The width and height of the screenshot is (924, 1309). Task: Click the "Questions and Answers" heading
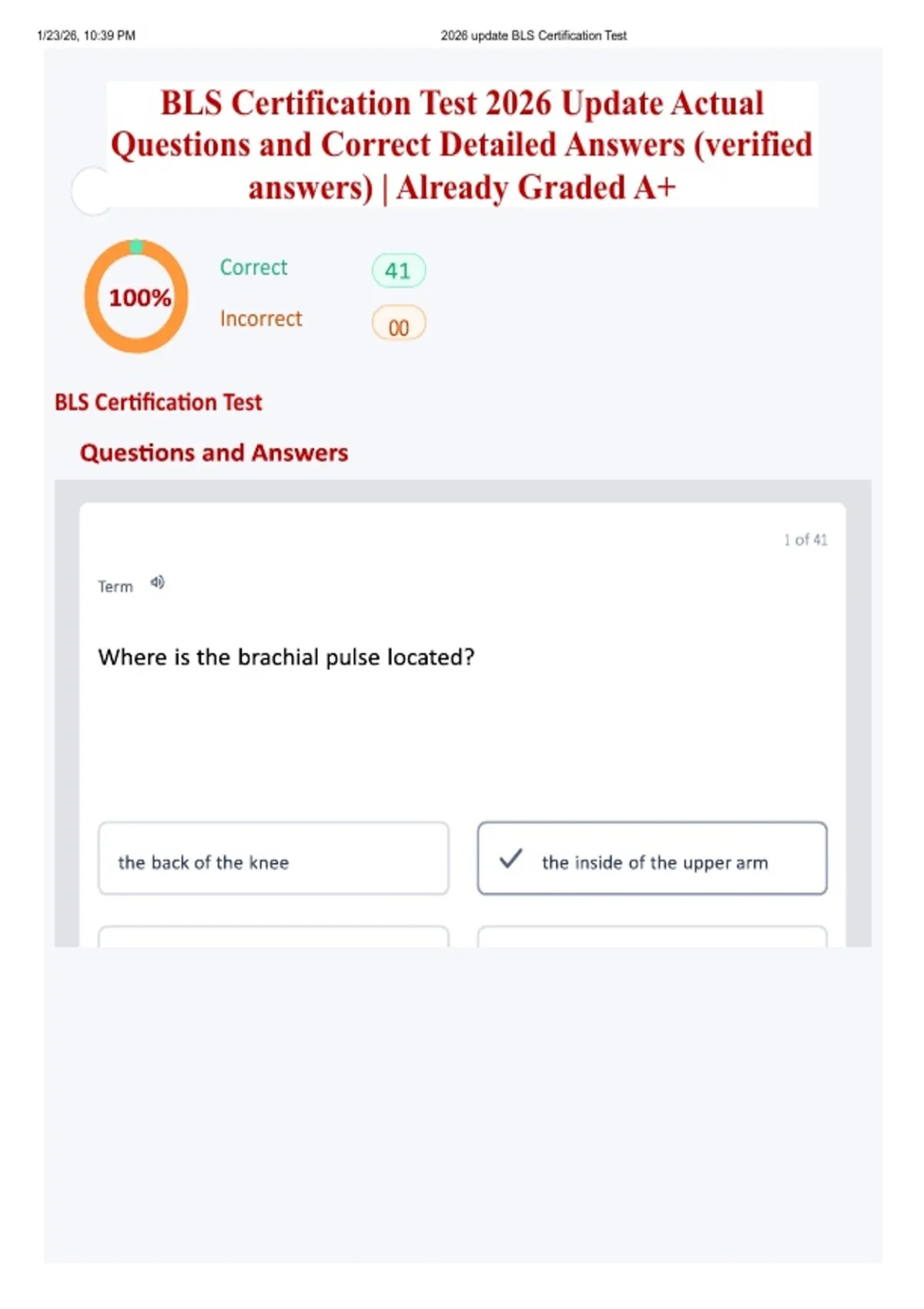pos(214,453)
